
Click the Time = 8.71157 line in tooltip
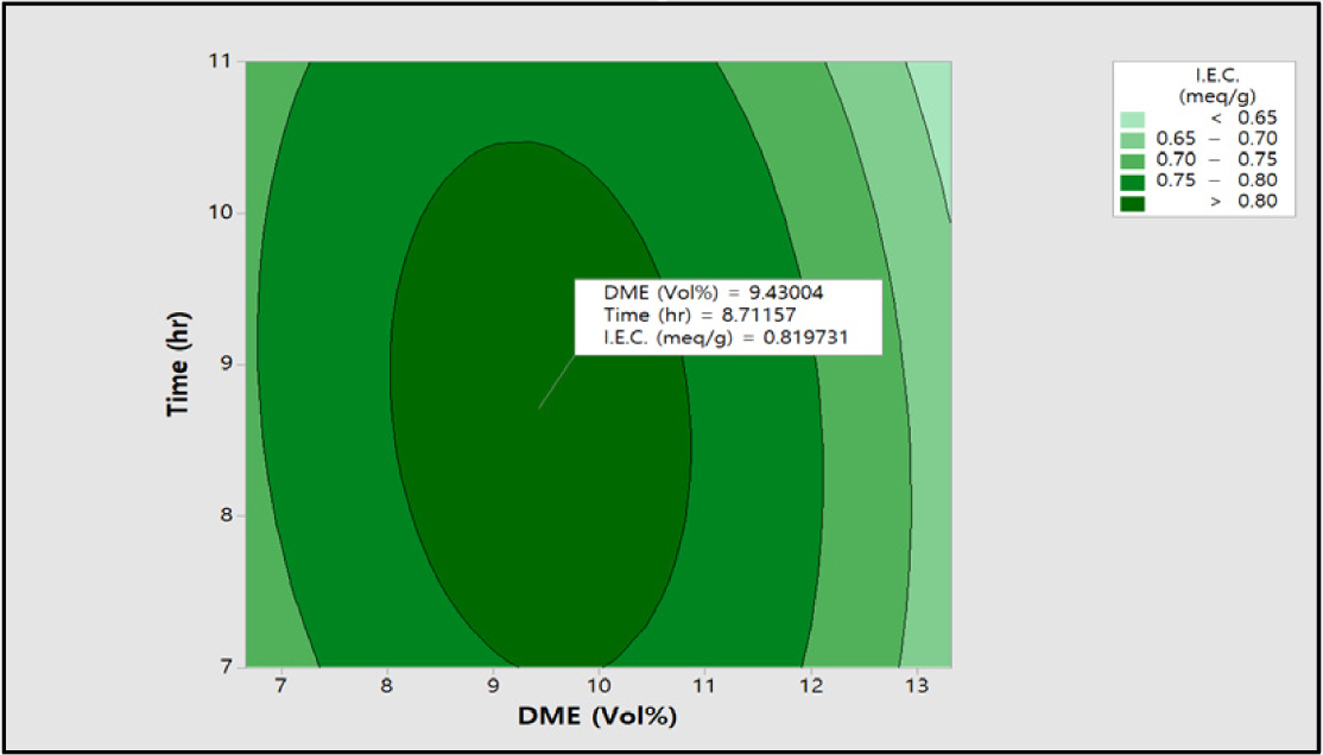[x=699, y=315]
